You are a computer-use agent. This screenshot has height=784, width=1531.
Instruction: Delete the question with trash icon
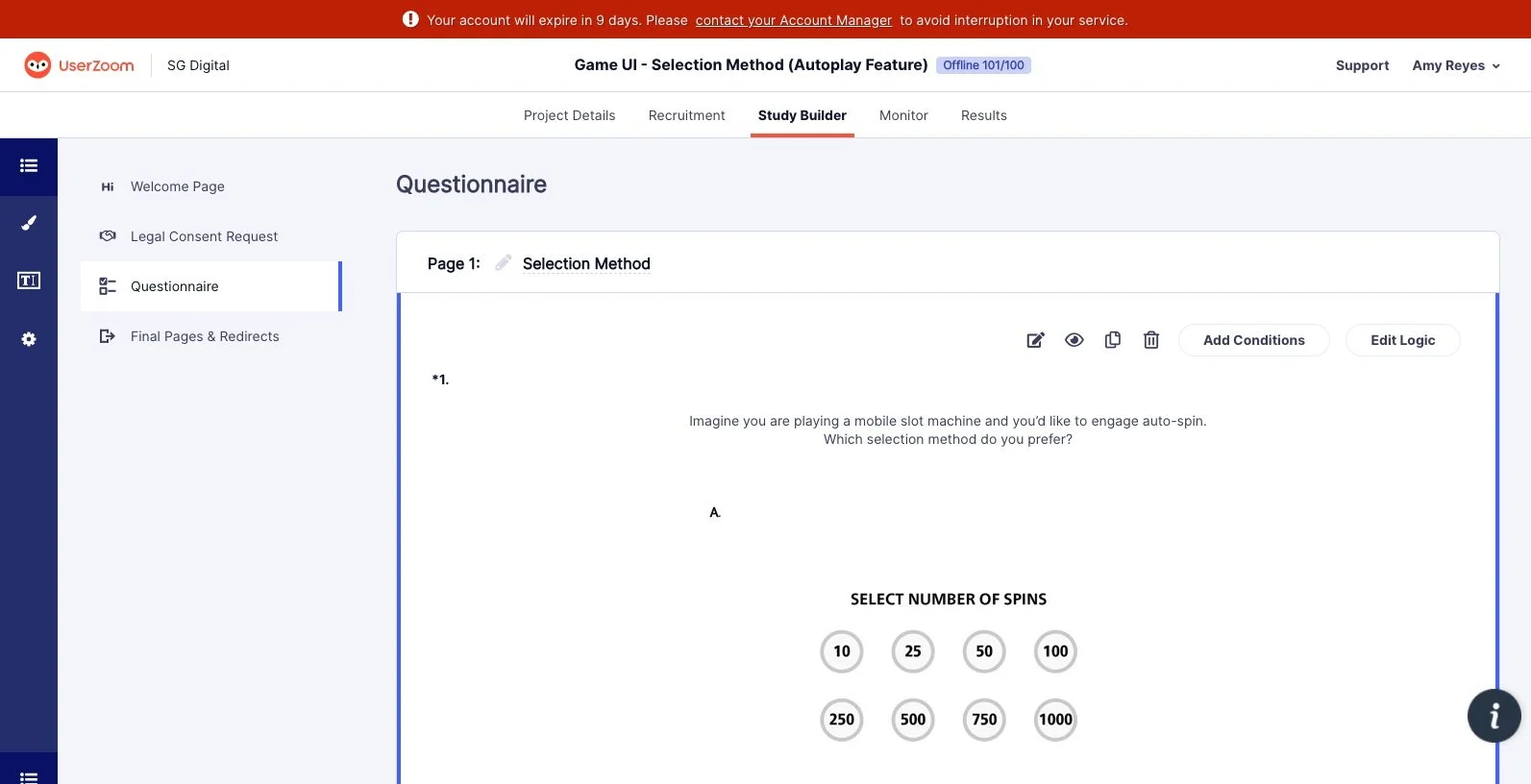[1151, 340]
